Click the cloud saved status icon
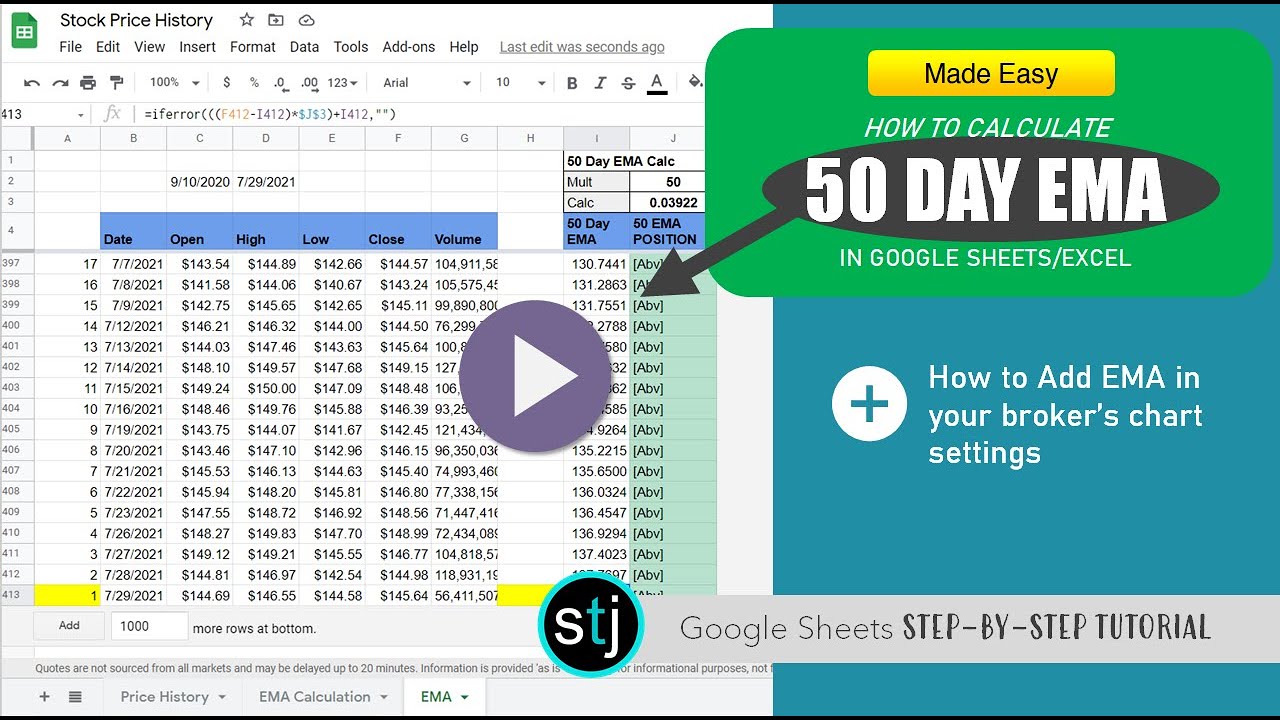This screenshot has height=720, width=1280. (x=307, y=20)
